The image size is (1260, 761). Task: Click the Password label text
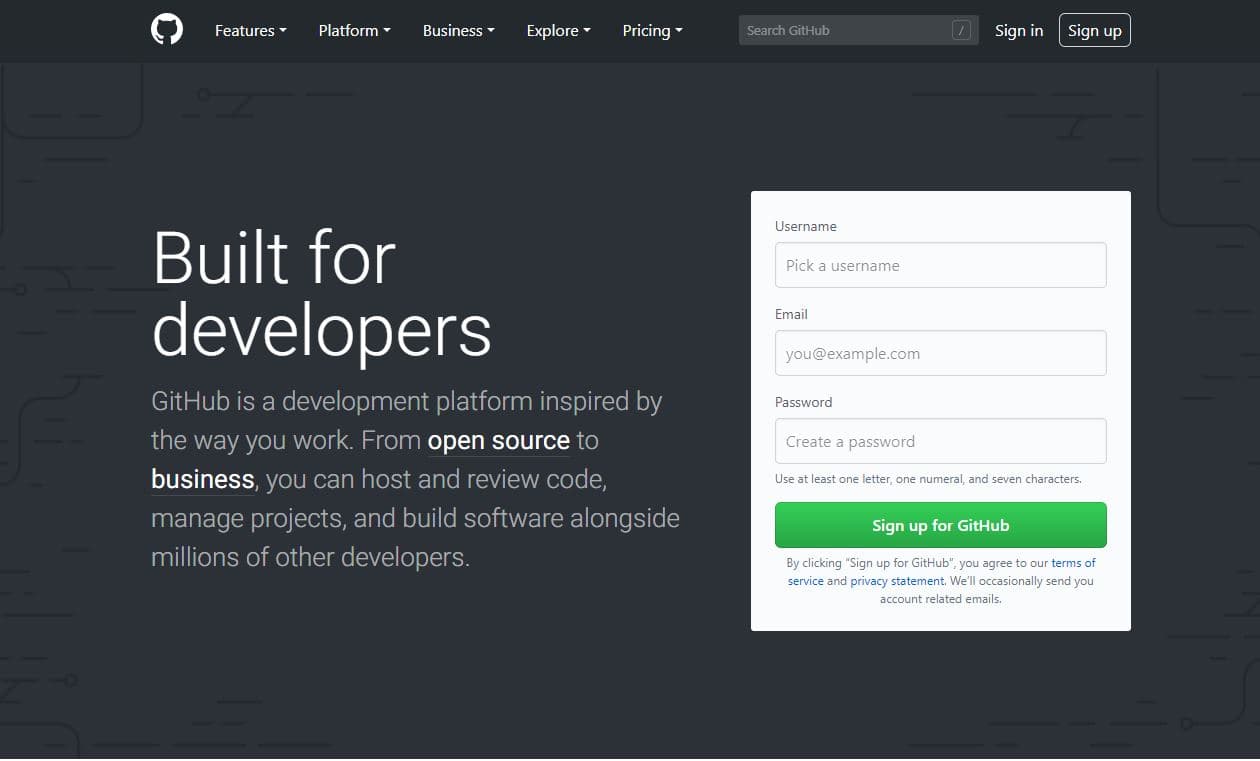pyautogui.click(x=803, y=402)
